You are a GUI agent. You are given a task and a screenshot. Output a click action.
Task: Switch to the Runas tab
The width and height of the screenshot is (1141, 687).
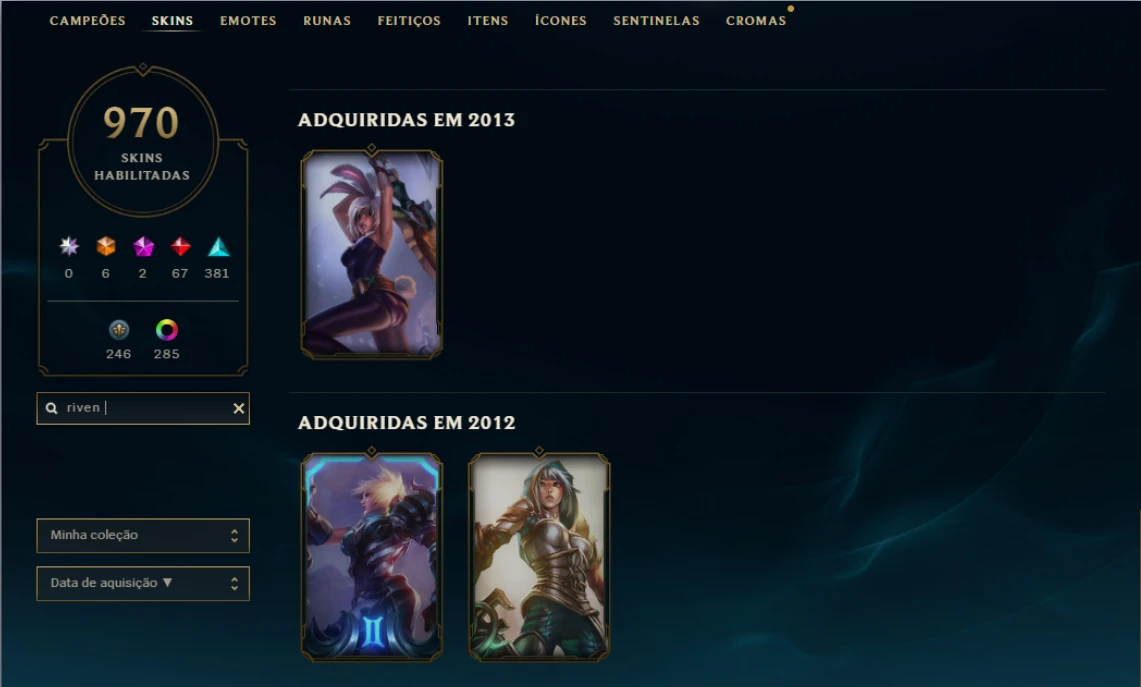pyautogui.click(x=327, y=21)
